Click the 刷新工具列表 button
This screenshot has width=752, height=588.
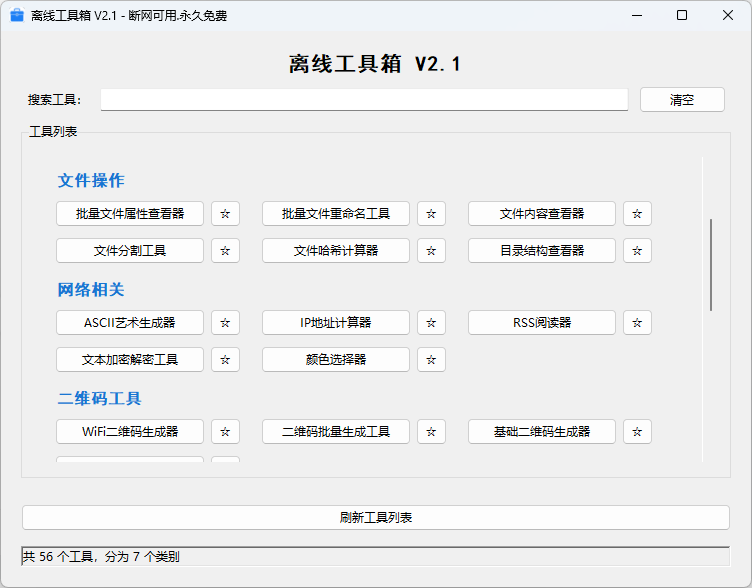376,518
